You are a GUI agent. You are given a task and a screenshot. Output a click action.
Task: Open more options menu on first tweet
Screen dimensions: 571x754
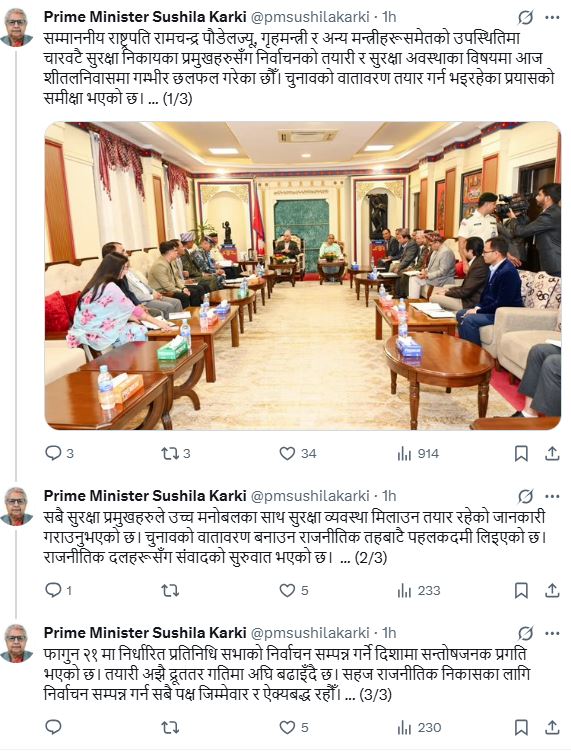(x=552, y=18)
